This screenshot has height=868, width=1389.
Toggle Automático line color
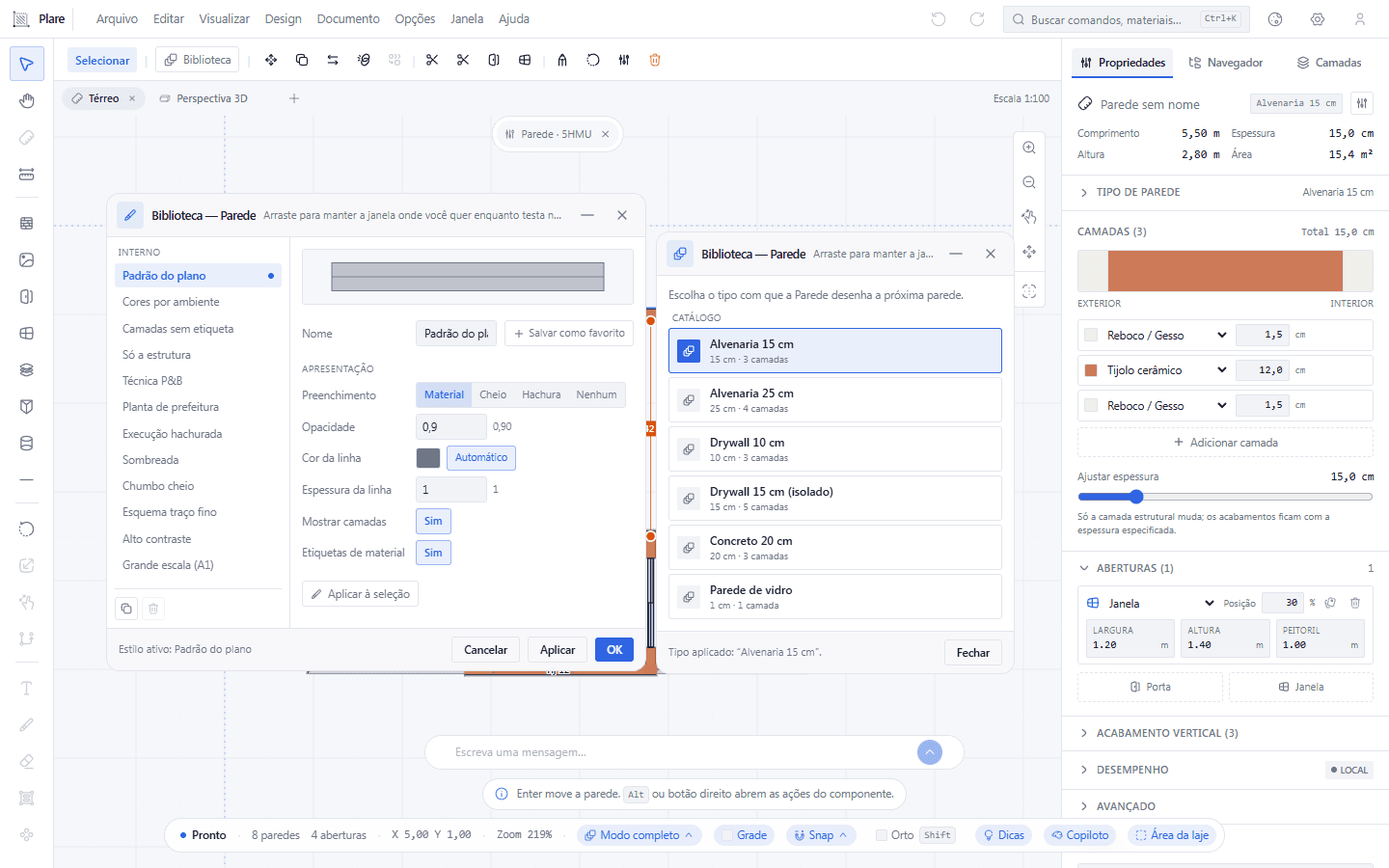click(481, 458)
